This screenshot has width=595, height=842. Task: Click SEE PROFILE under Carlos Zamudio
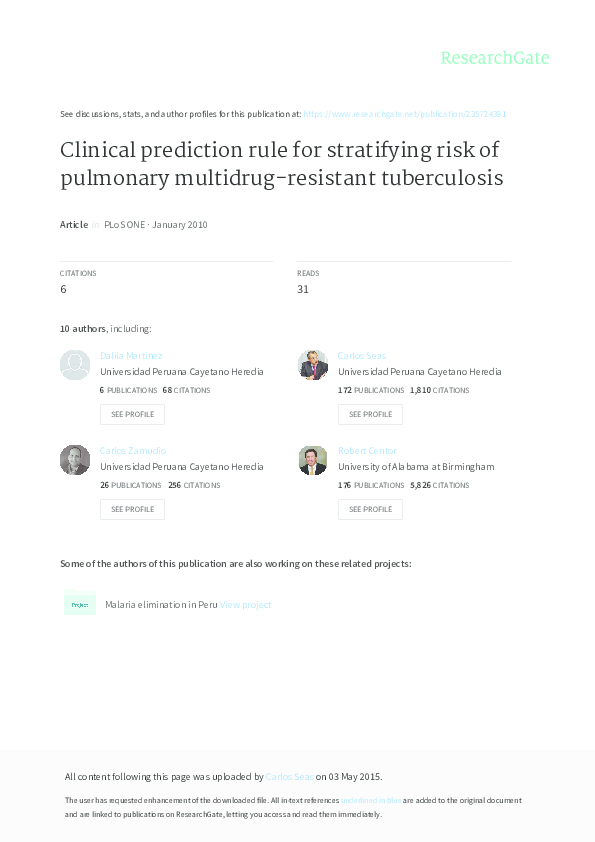[x=132, y=509]
